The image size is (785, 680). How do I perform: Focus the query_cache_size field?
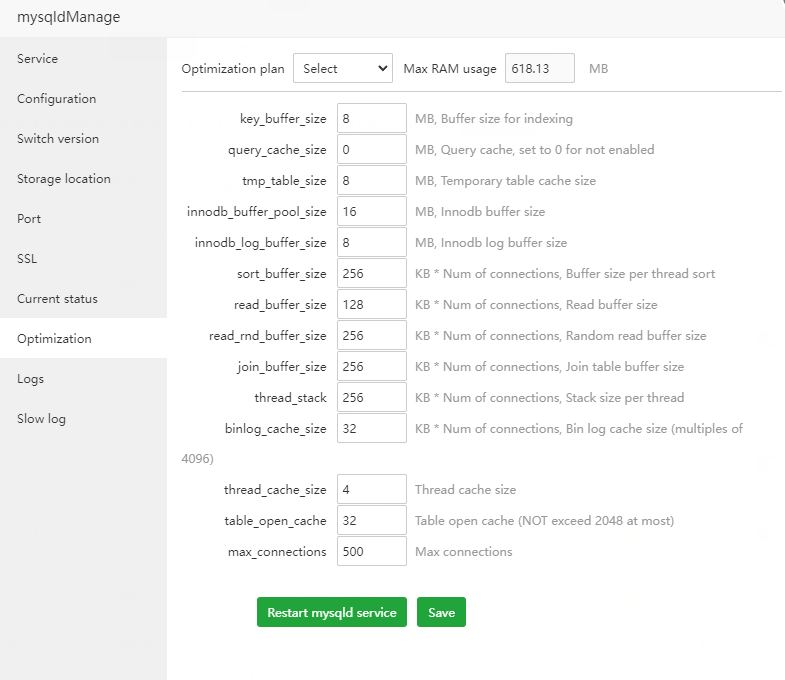tap(371, 150)
